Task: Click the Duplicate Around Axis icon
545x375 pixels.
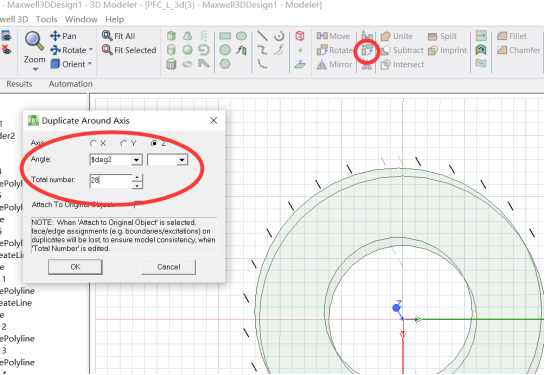Action: point(367,51)
